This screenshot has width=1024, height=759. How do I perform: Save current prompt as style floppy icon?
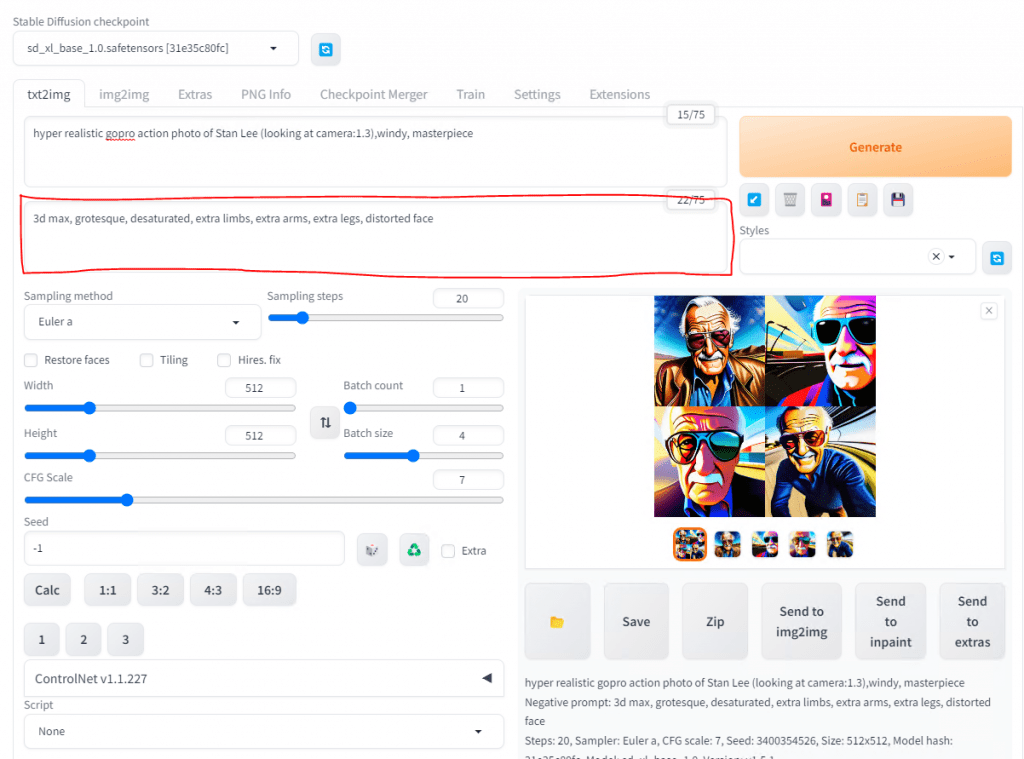[898, 200]
